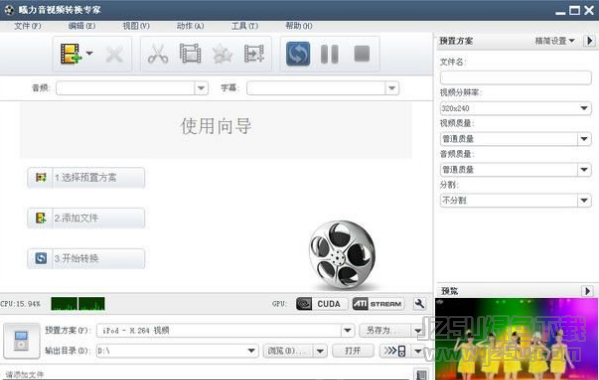Open the 文件 menu
Screen dimensions: 599x380
tap(28, 26)
